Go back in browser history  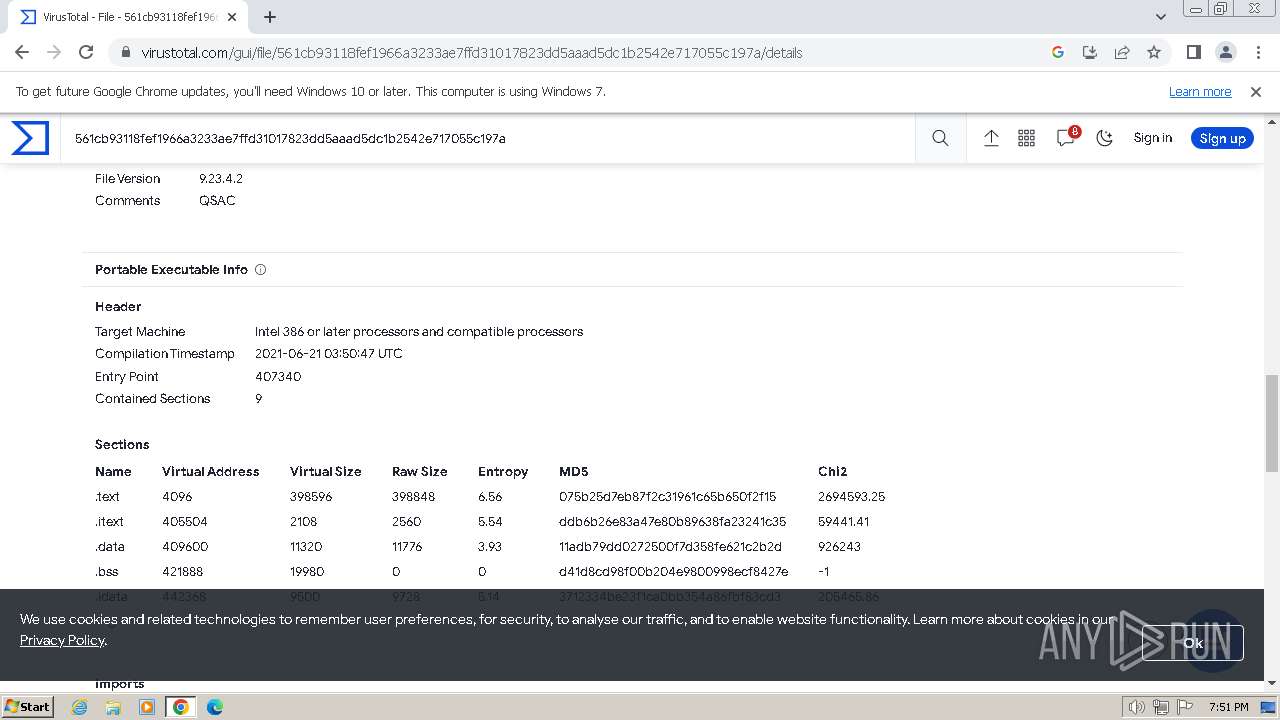coord(22,52)
